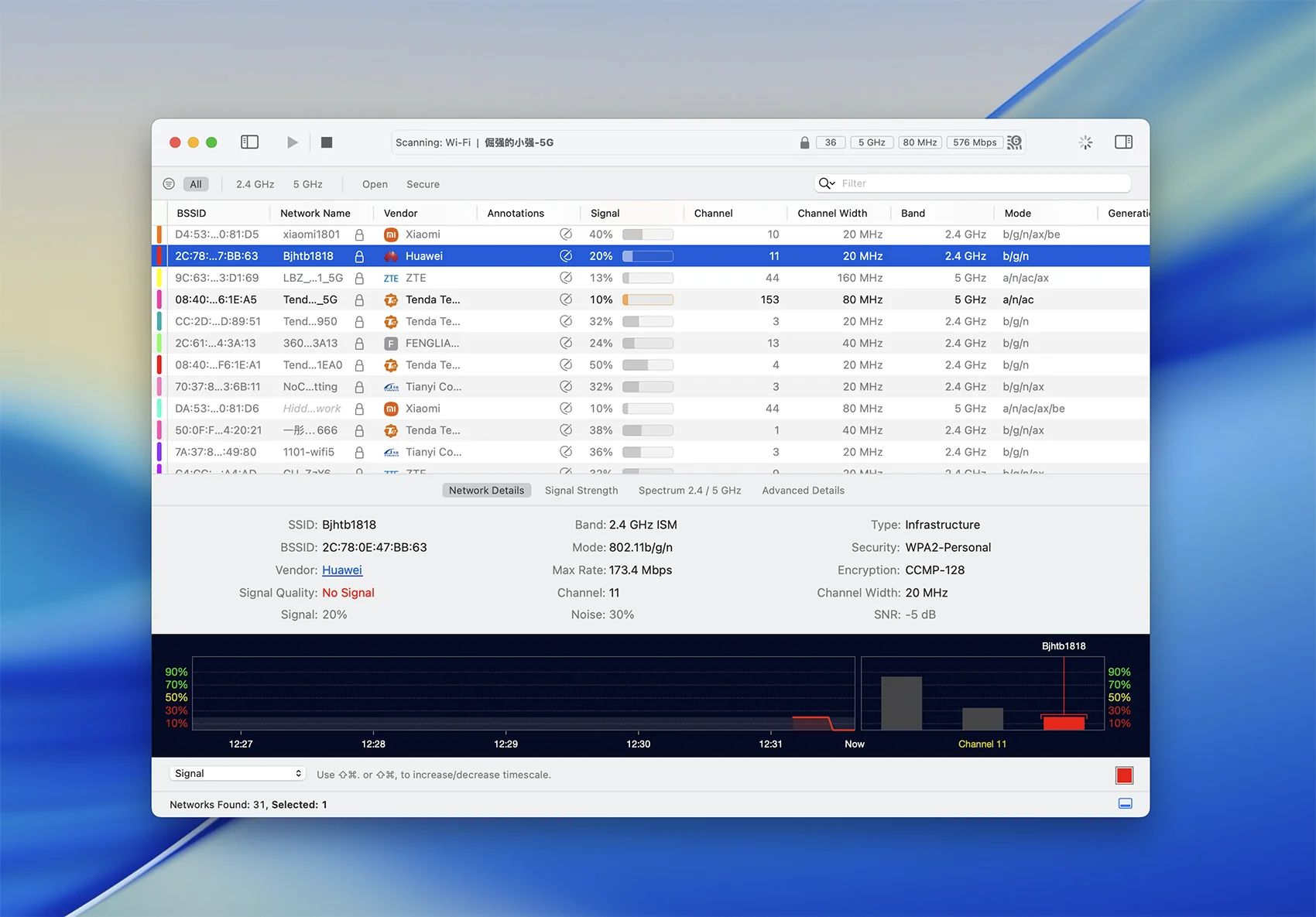Open the Signal graph type dropdown
The width and height of the screenshot is (1316, 917).
[x=237, y=774]
